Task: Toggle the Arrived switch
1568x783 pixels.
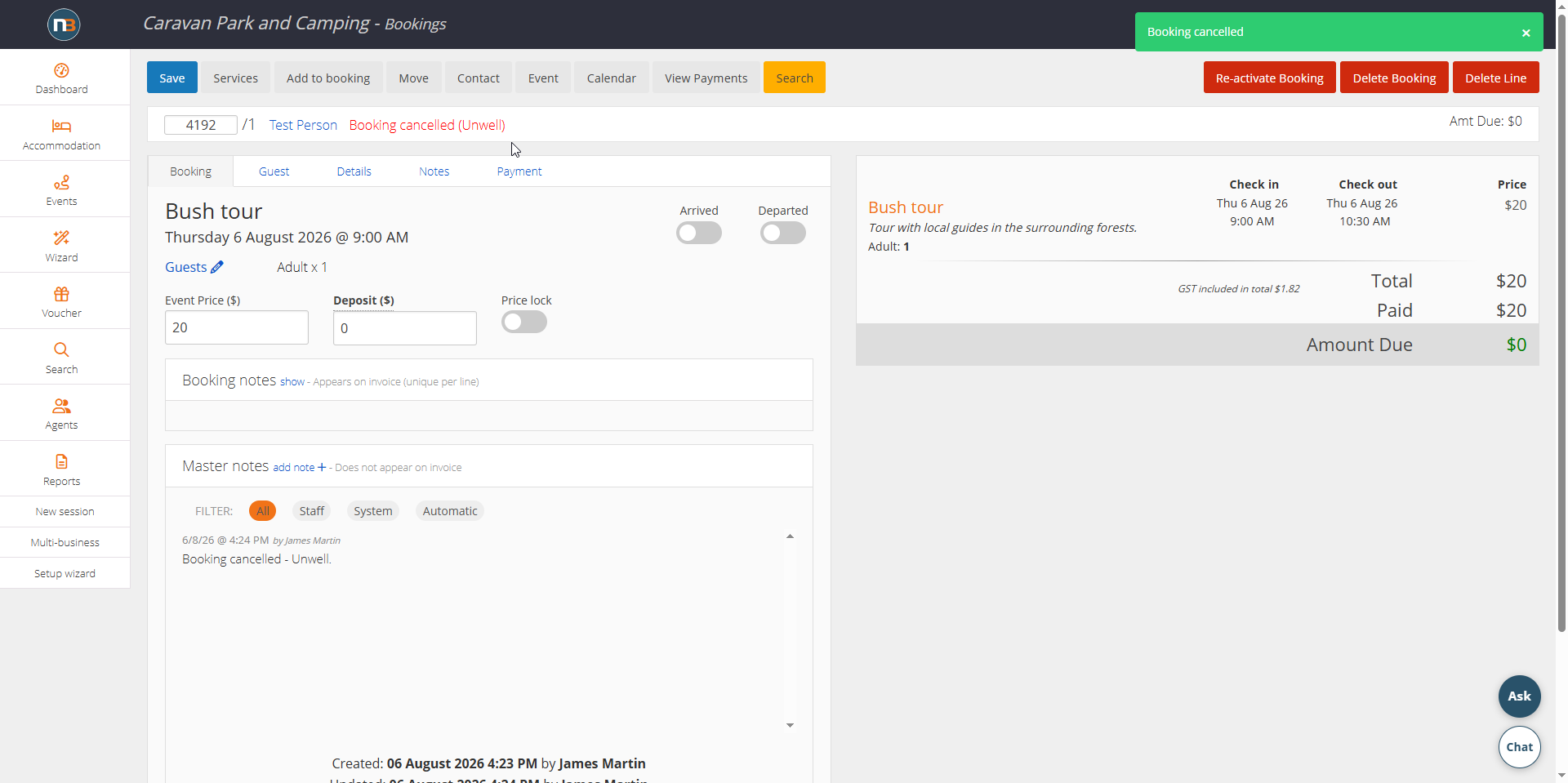Action: point(699,233)
